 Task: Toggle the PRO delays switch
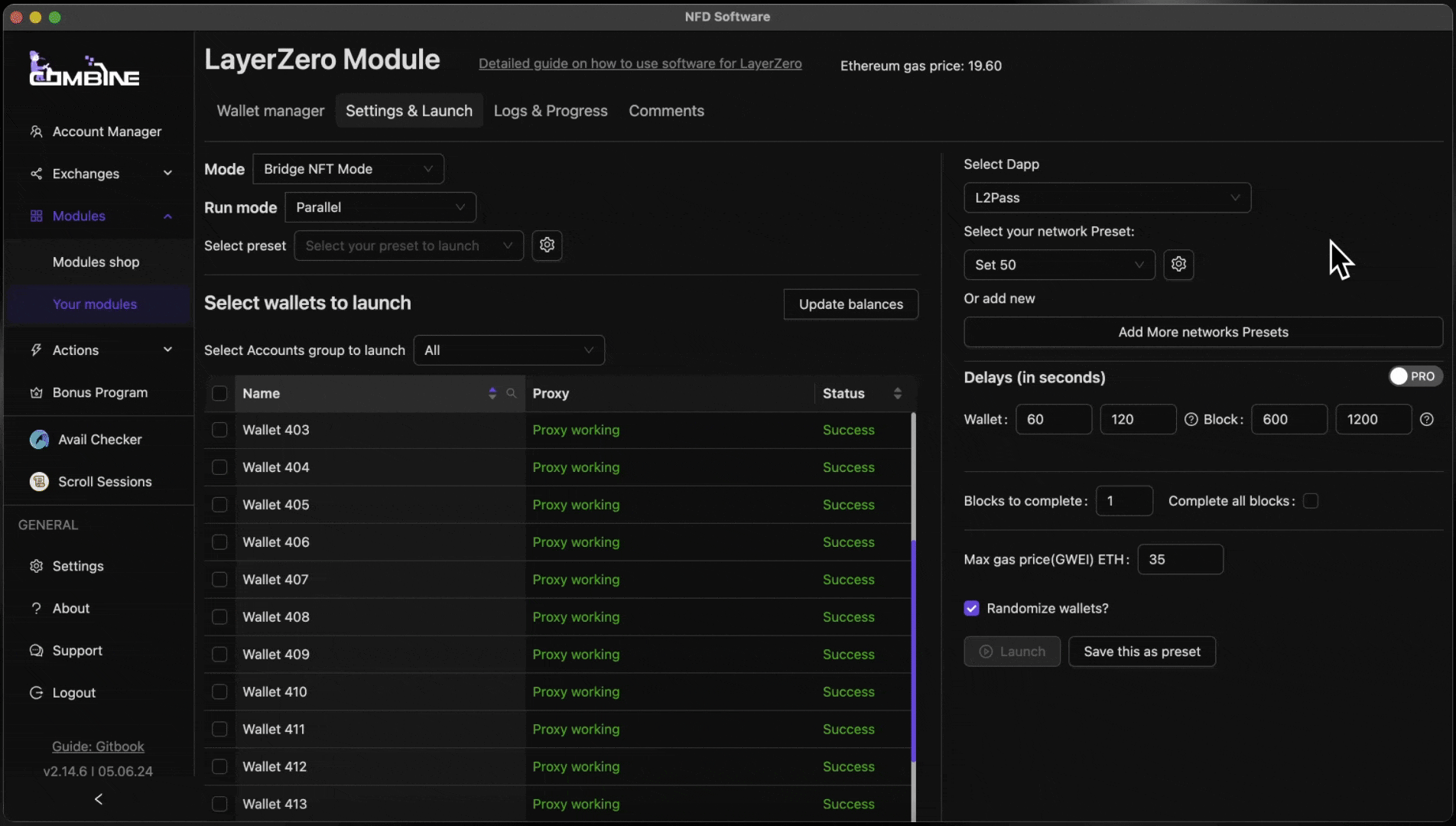point(1415,376)
